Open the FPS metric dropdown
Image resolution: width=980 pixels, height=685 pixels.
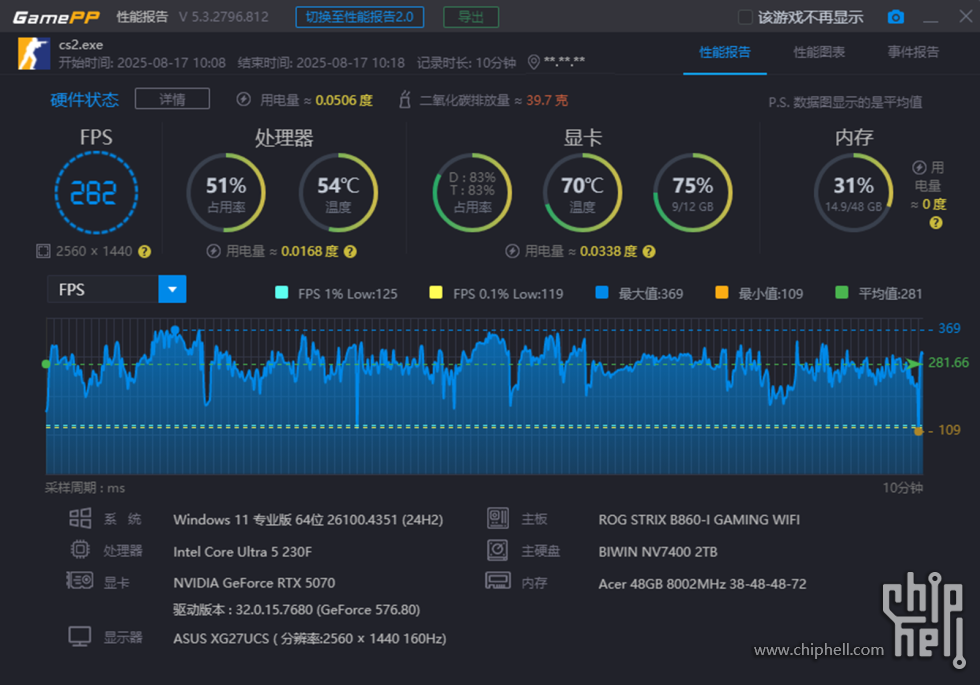point(172,289)
